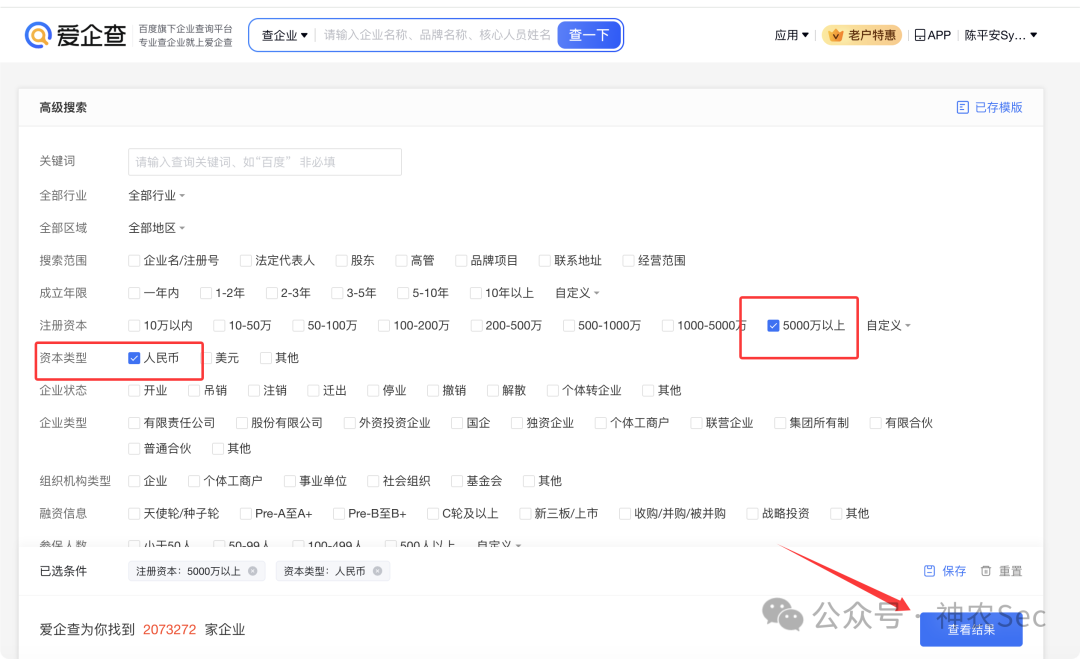This screenshot has height=659, width=1080.
Task: Tick the 注销 enterprise status
Action: pyautogui.click(x=253, y=390)
